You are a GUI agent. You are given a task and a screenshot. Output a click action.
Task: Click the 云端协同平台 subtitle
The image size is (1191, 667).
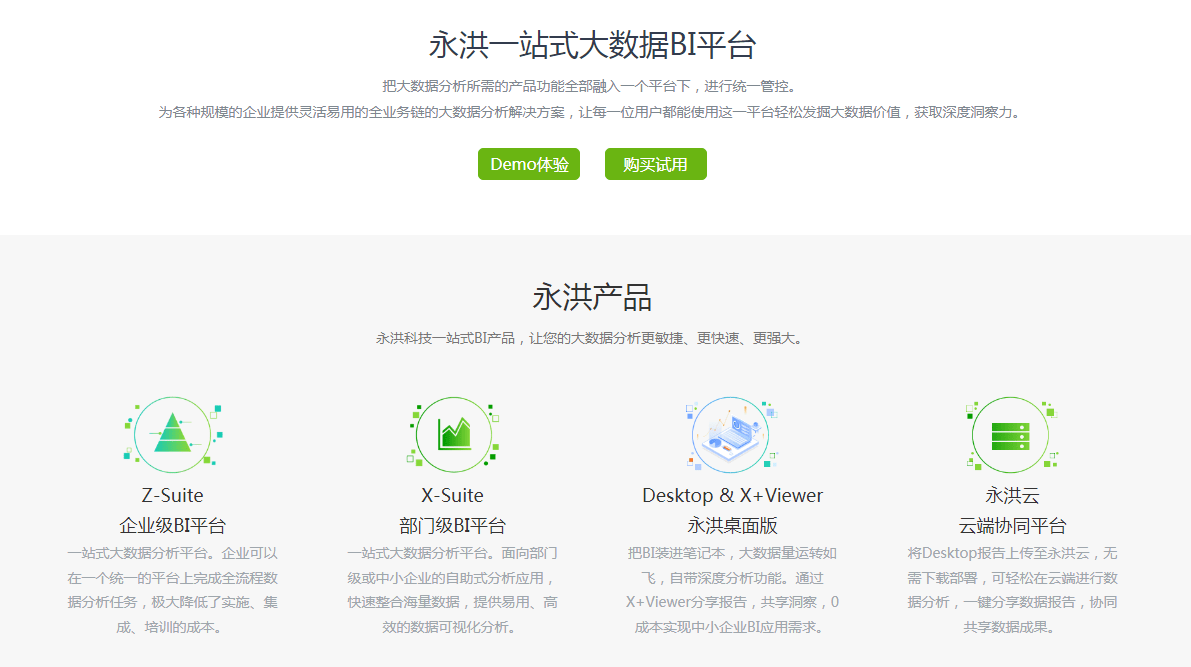point(1012,525)
